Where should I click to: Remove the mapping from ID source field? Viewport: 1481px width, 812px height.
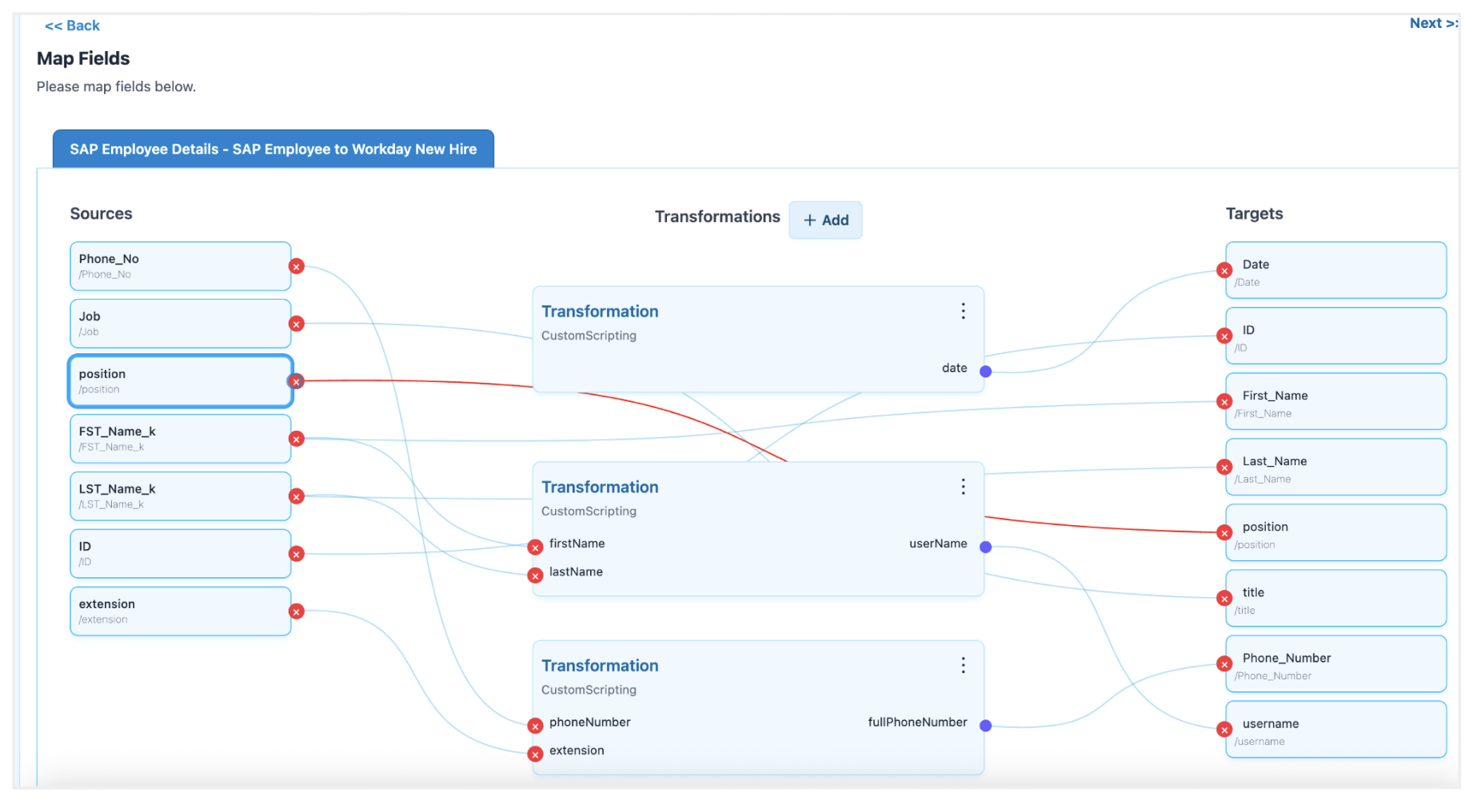297,553
